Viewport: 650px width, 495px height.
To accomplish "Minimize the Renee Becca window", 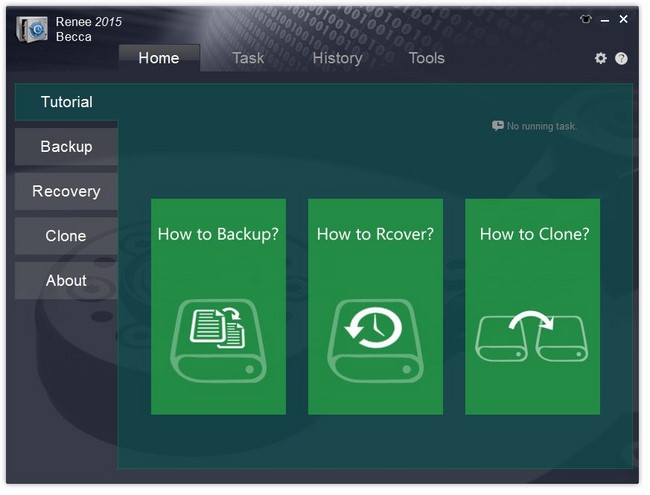I will 605,19.
